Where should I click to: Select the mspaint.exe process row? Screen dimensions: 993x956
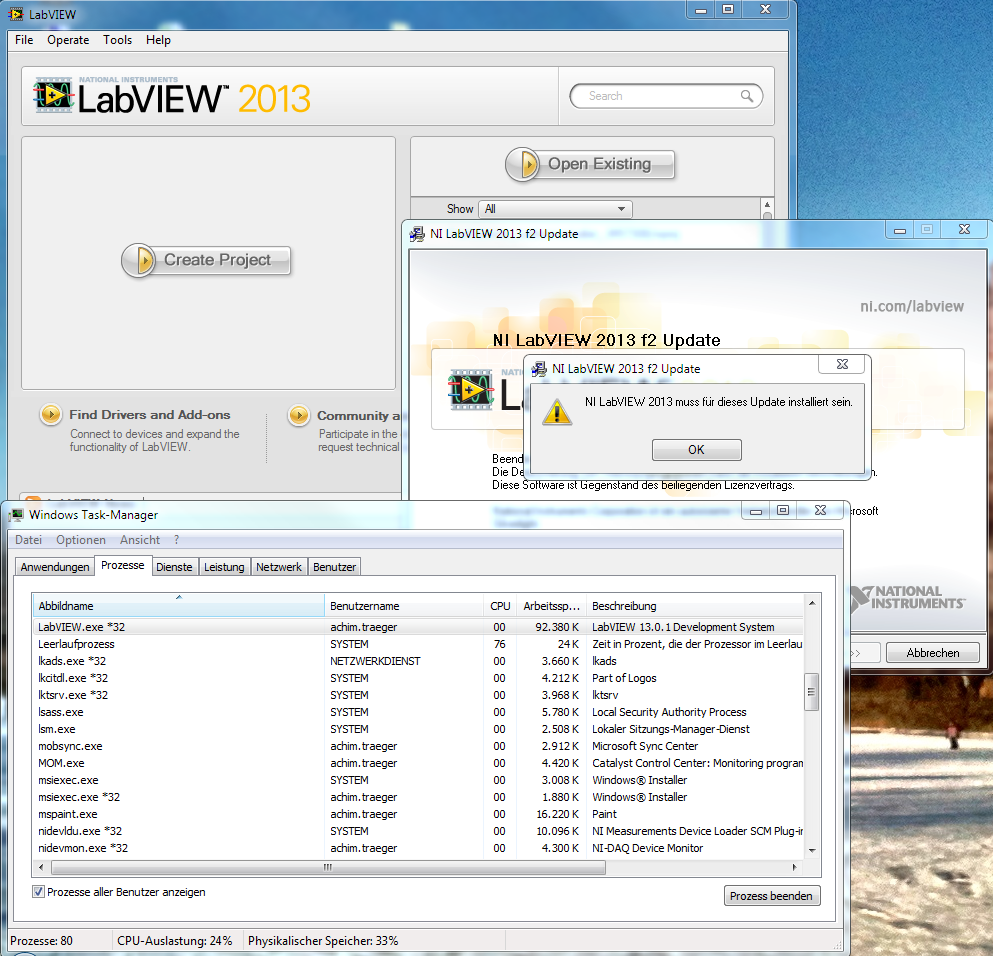click(x=418, y=814)
